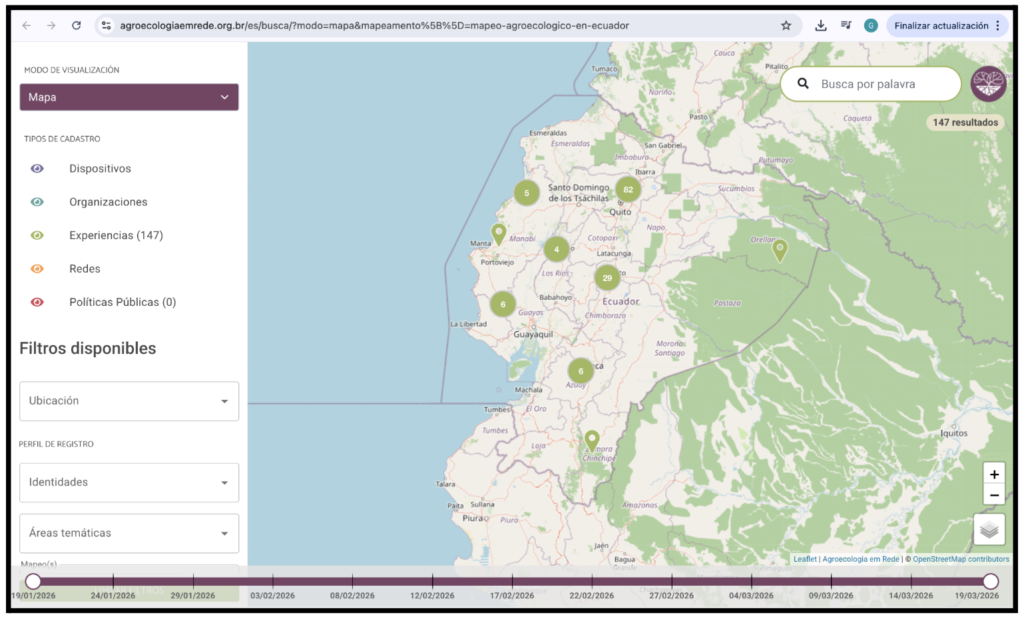Image resolution: width=1024 pixels, height=621 pixels.
Task: Select Políticas Públicas (0) entry
Action: tap(122, 302)
